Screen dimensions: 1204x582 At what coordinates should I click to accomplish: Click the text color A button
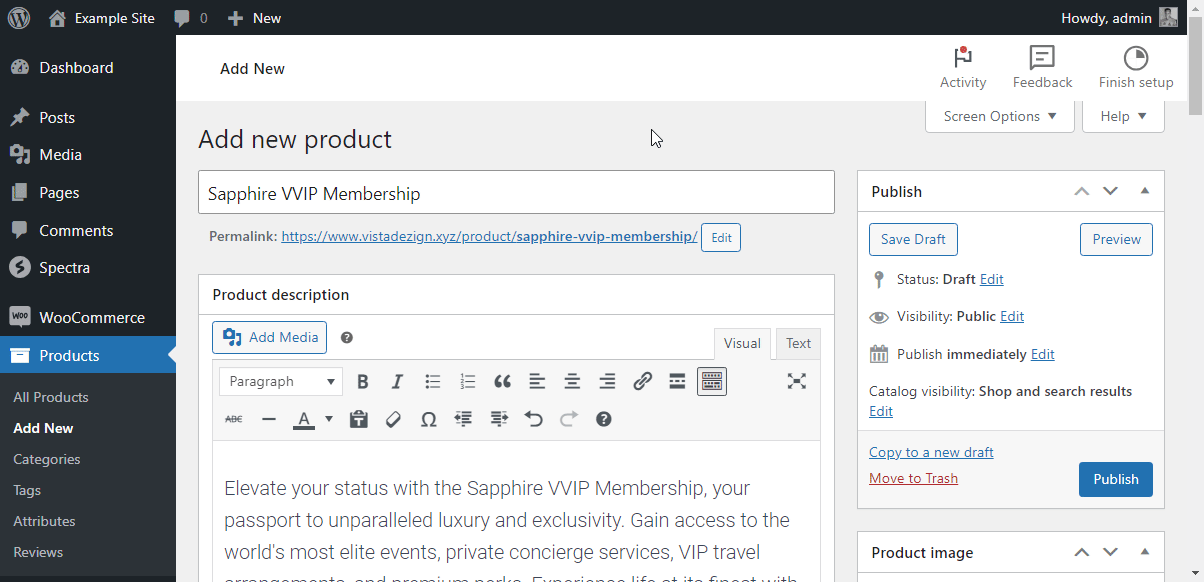pos(304,420)
